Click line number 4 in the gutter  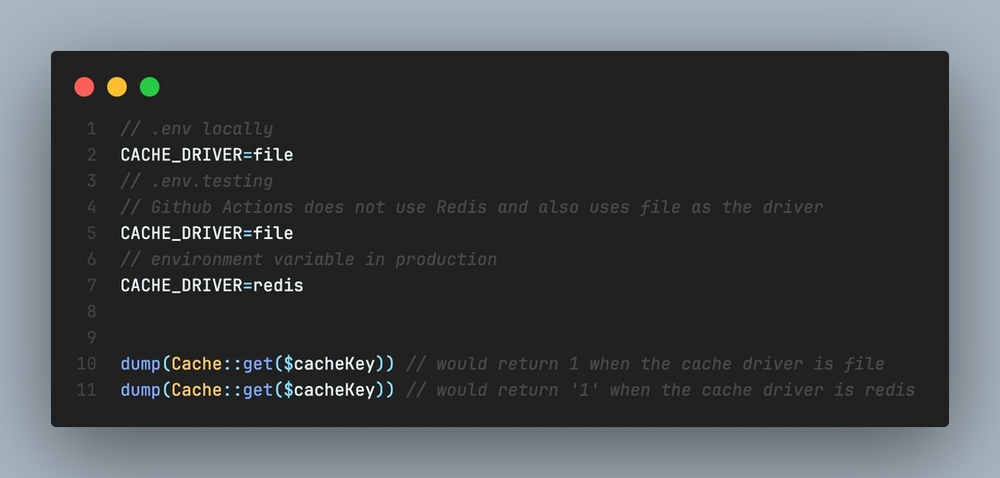[91, 207]
